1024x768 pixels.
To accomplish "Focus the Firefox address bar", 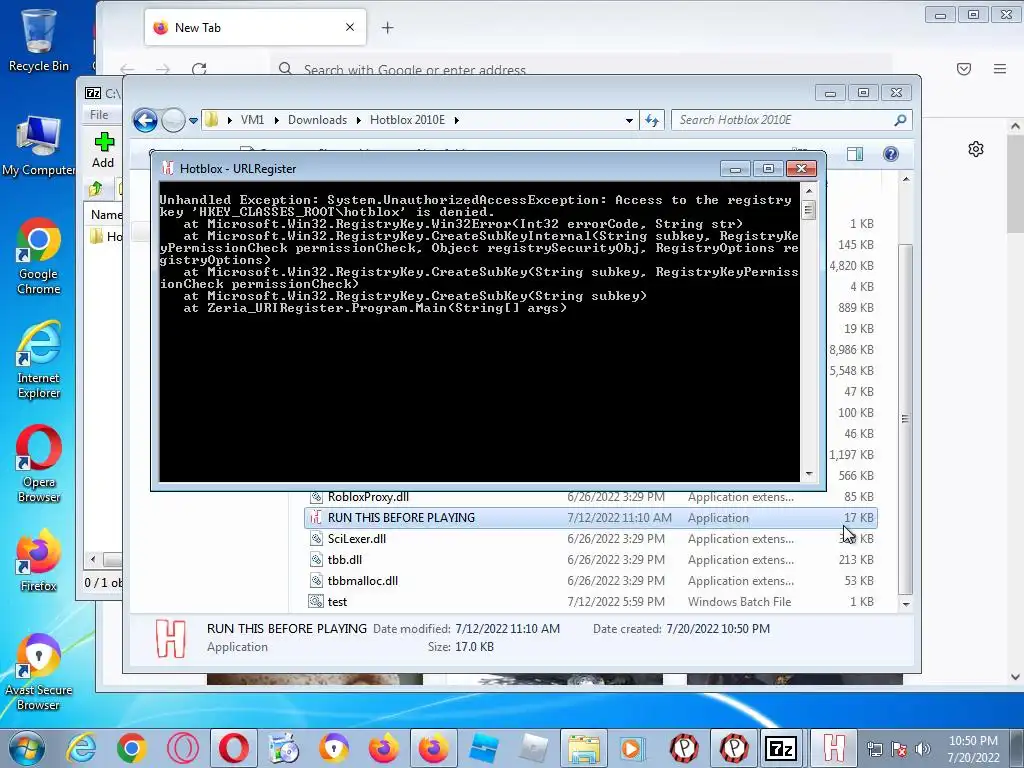I will pos(581,69).
